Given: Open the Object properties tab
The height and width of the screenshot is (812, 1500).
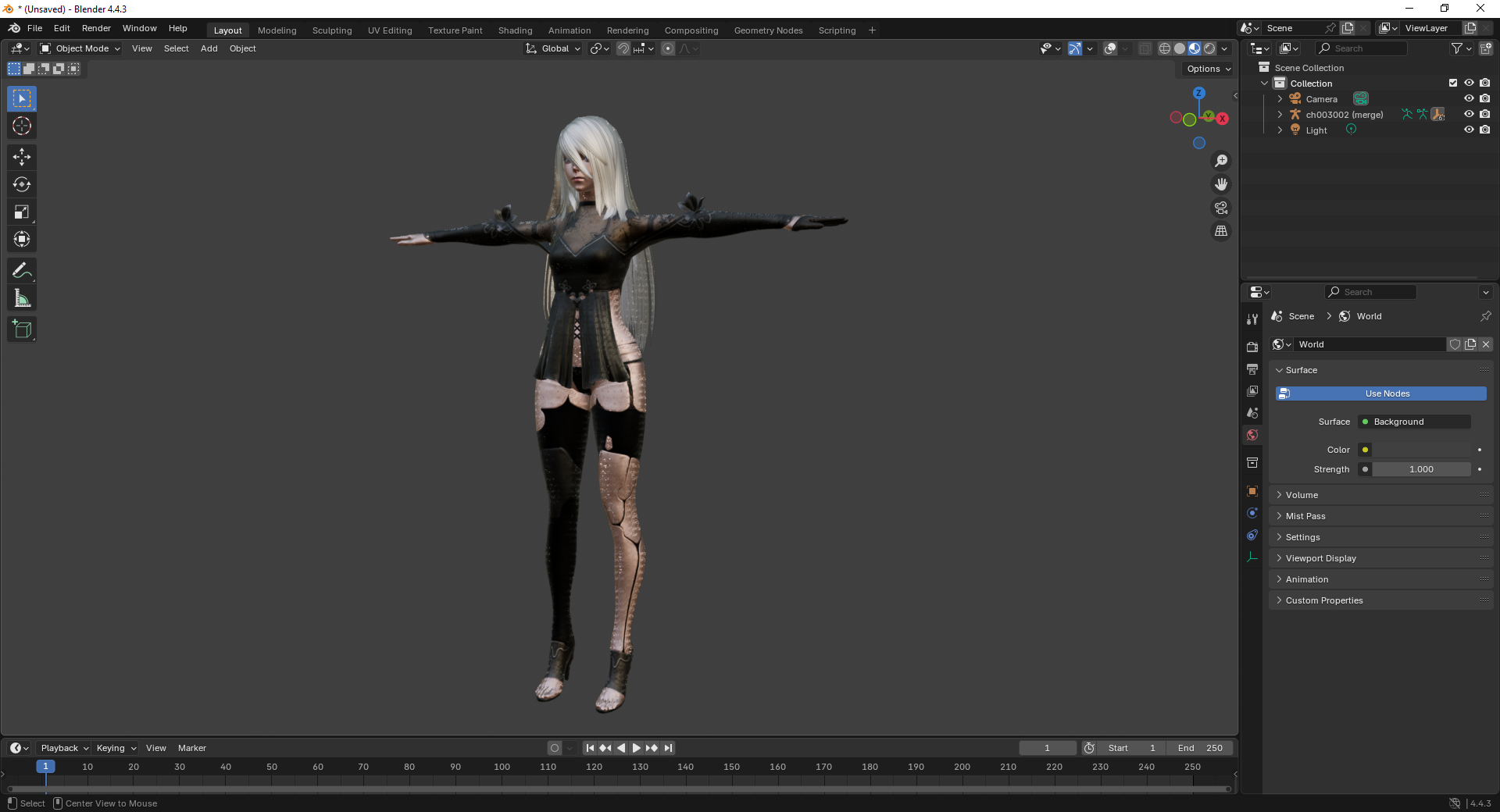Looking at the screenshot, I should click(1252, 491).
